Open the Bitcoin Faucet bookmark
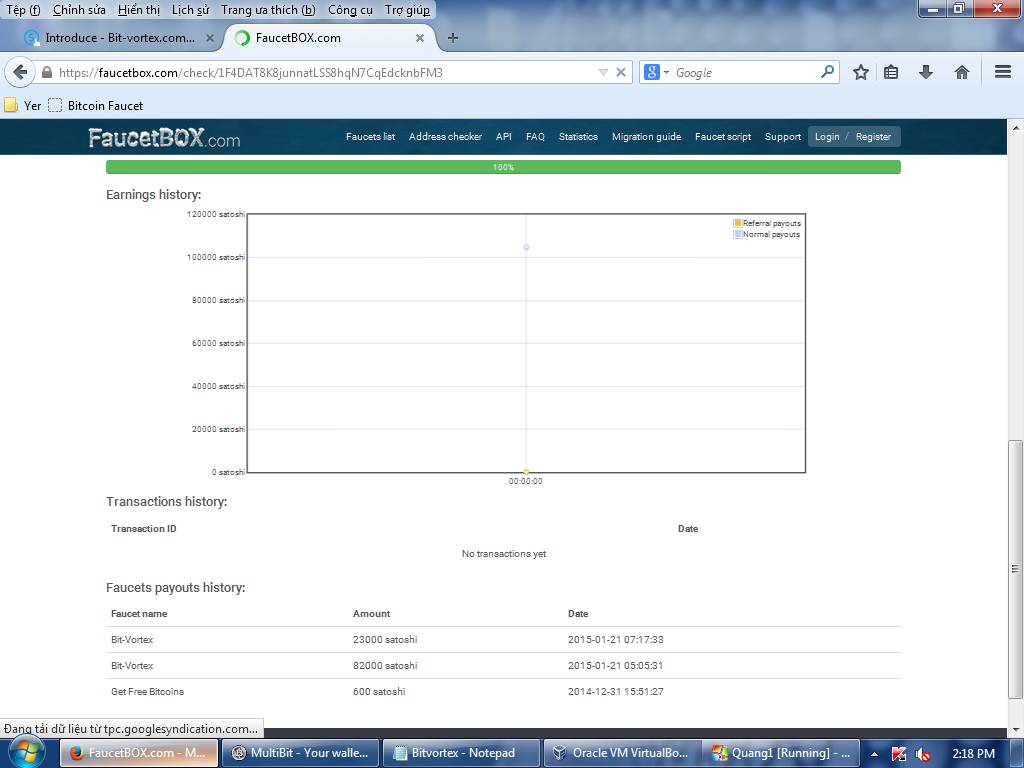This screenshot has width=1024, height=768. 96,105
